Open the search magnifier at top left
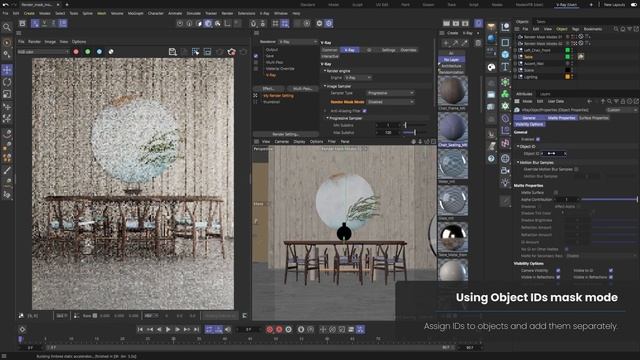The image size is (640, 360). pos(7,27)
